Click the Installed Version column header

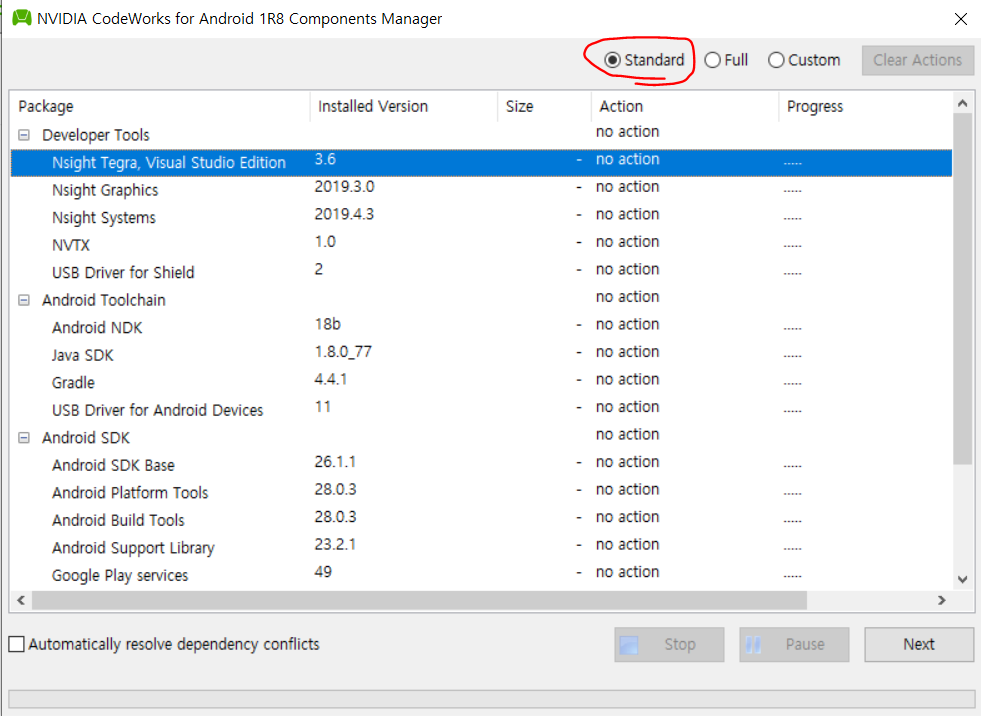(x=404, y=106)
